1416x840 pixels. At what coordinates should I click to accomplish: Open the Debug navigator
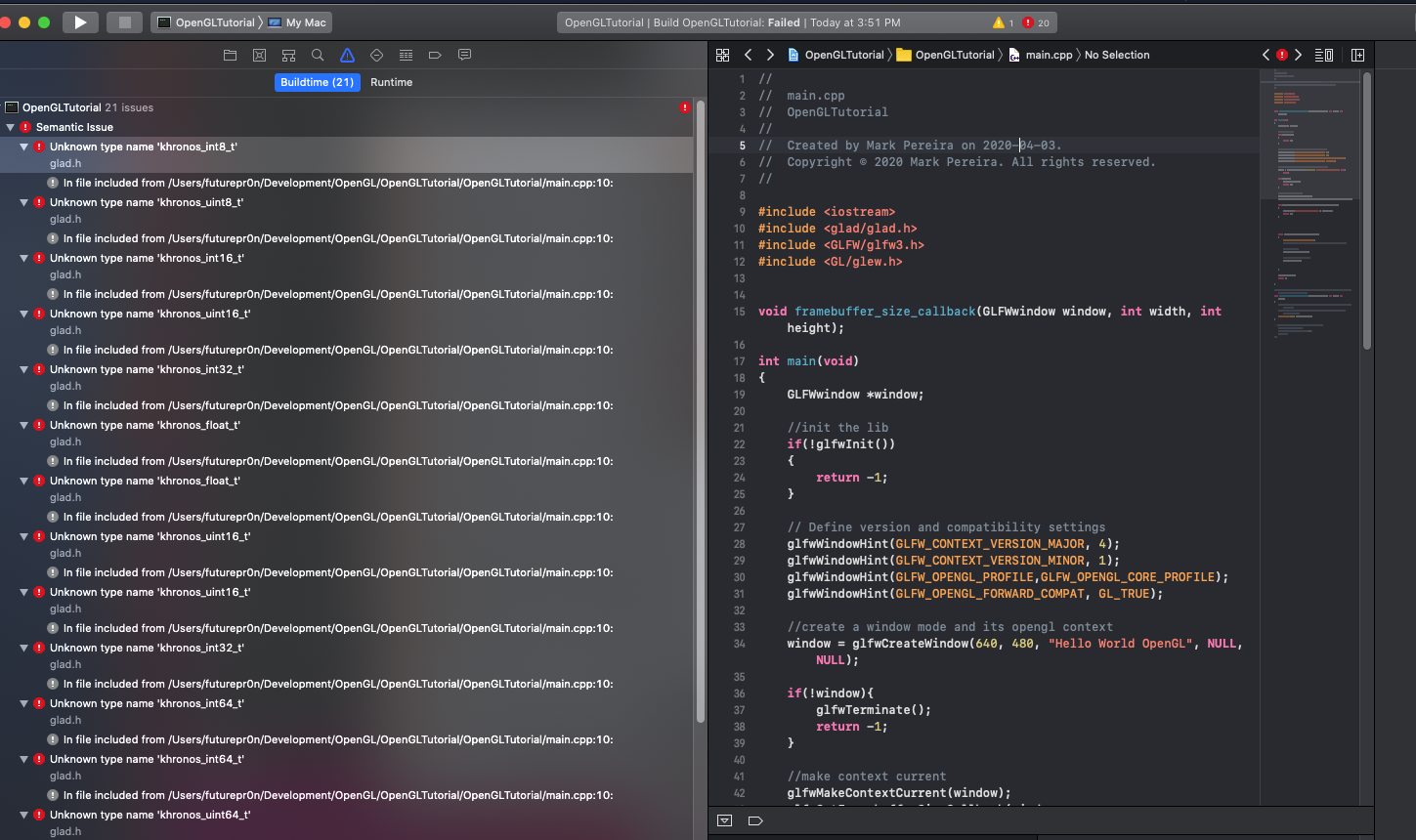406,56
